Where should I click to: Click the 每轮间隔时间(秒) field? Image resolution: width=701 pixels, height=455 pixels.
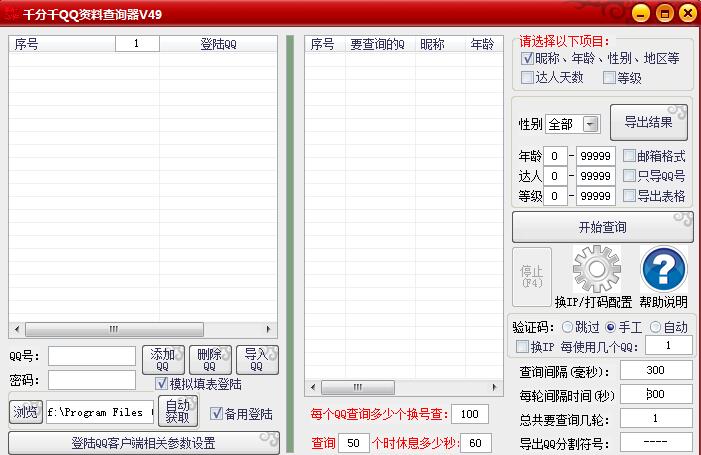point(656,394)
